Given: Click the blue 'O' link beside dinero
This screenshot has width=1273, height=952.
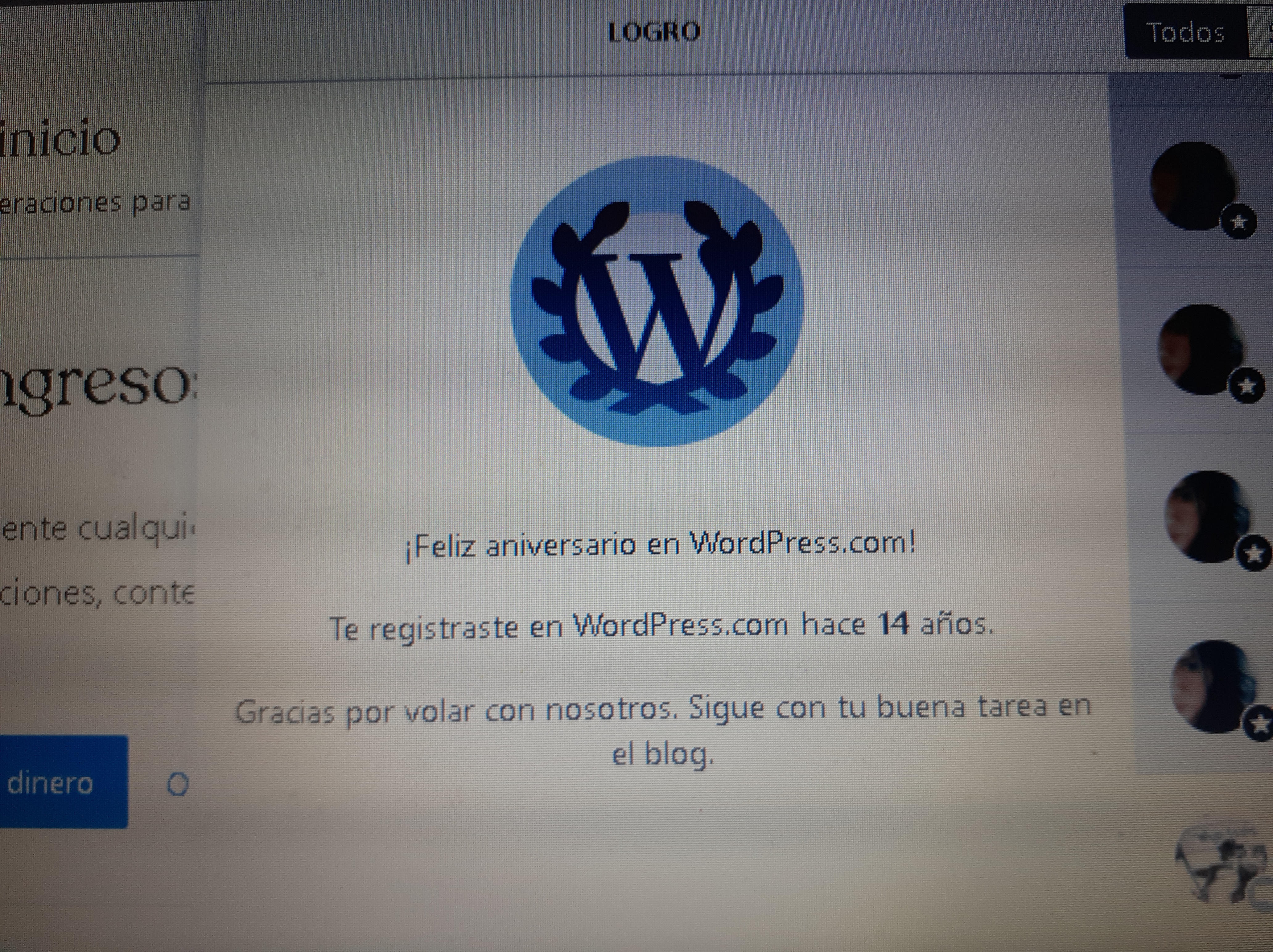Looking at the screenshot, I should coord(177,784).
